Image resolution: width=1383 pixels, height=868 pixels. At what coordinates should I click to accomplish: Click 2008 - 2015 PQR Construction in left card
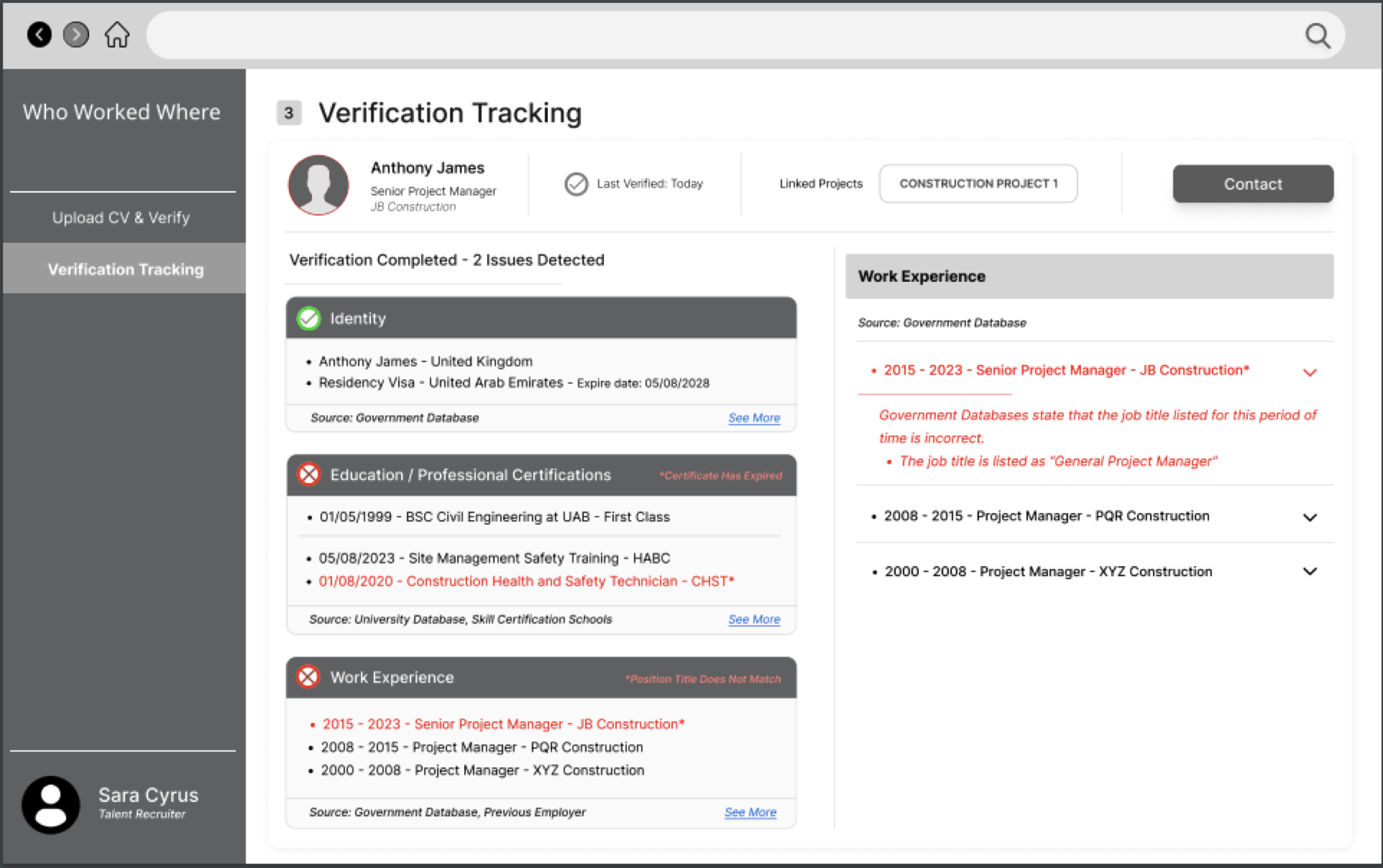[x=482, y=747]
